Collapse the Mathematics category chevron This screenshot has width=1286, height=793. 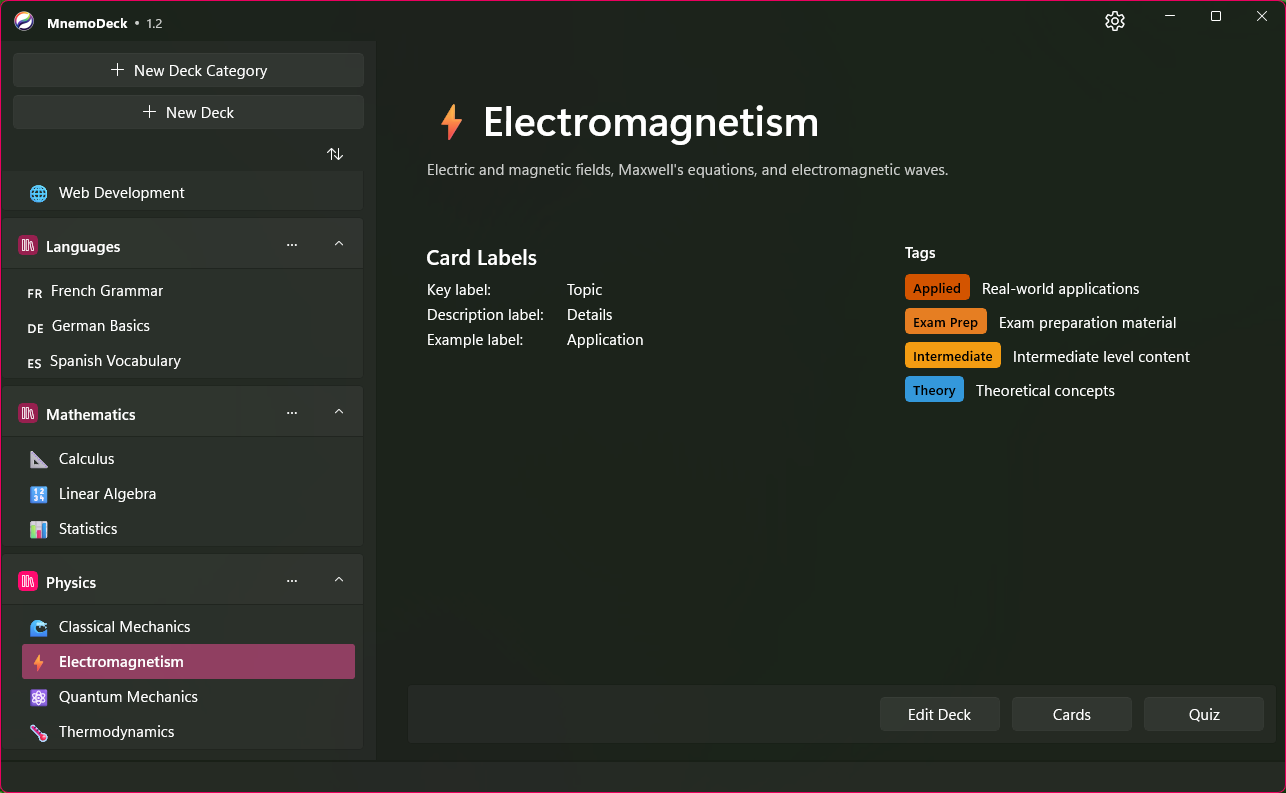coord(339,413)
